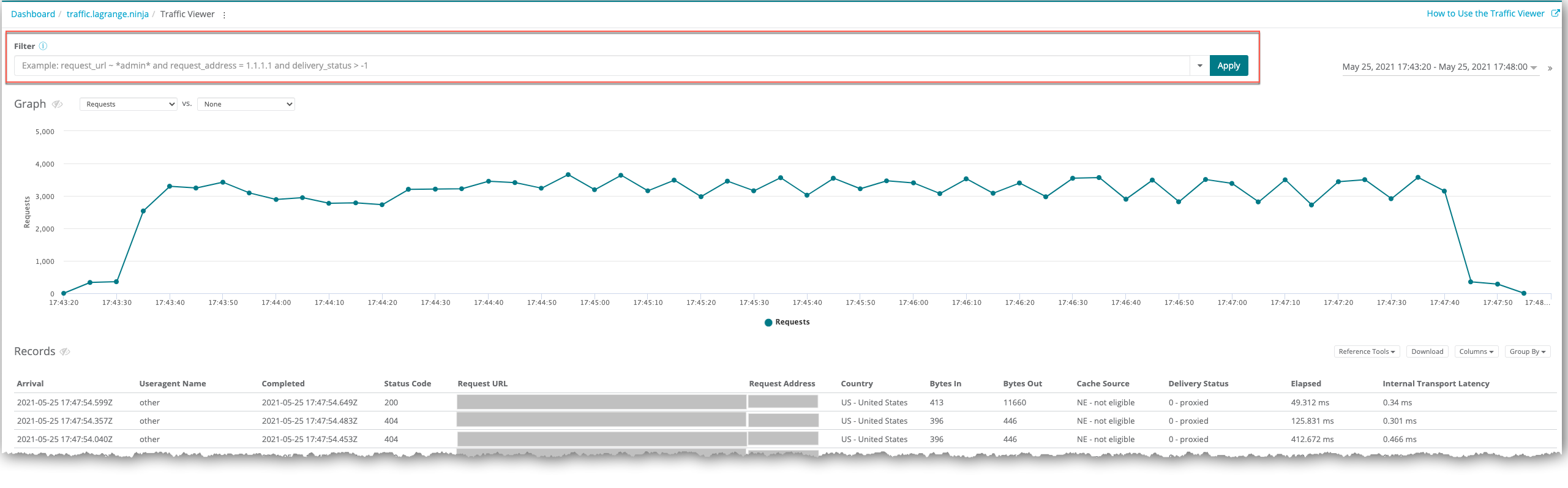Click the Filter info icon
1568x488 pixels.
click(x=43, y=46)
